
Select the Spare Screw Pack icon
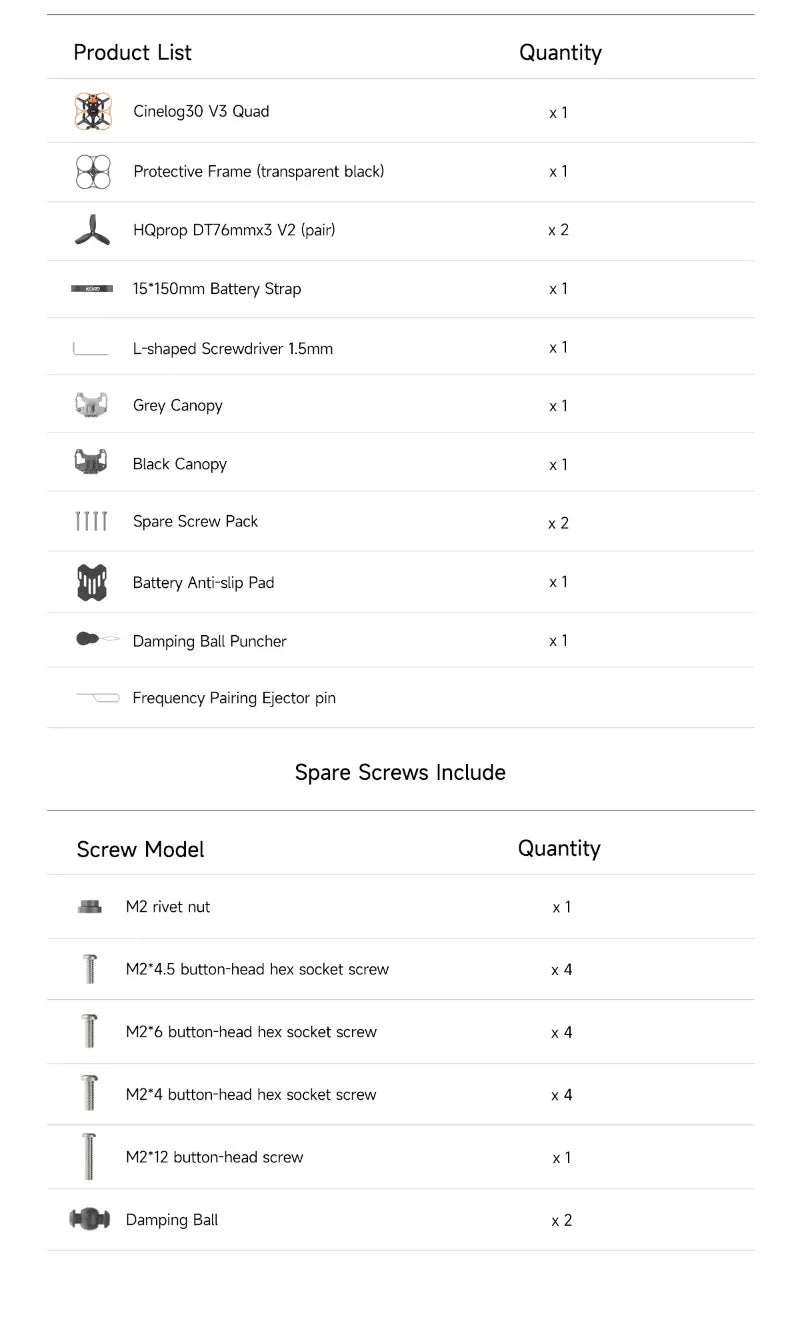click(x=91, y=521)
